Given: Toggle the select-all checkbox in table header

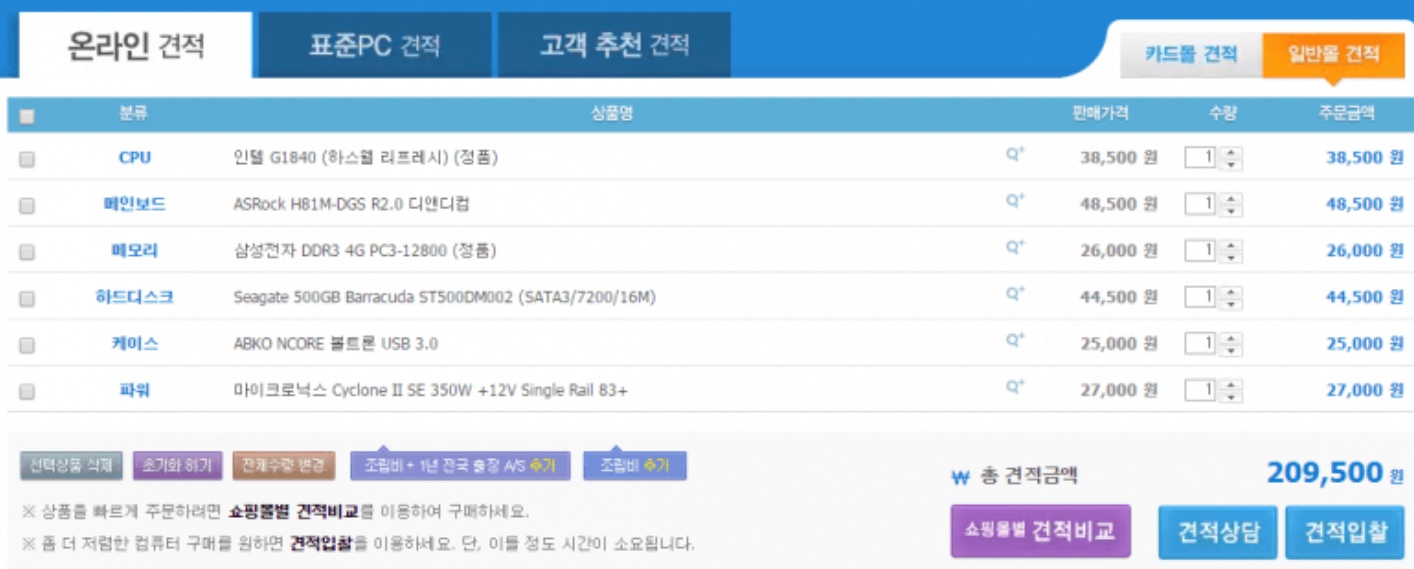Looking at the screenshot, I should (27, 116).
